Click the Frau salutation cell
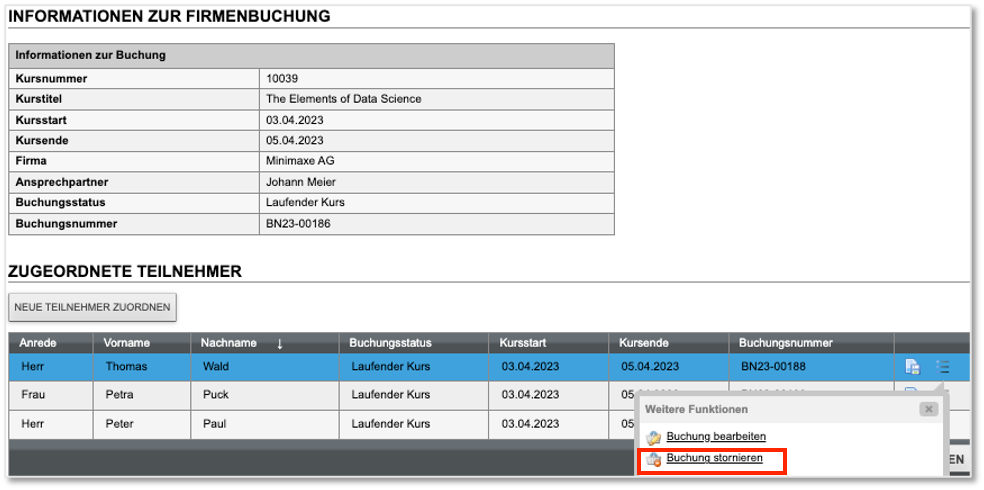Viewport: 984px width, 490px height. click(31, 395)
